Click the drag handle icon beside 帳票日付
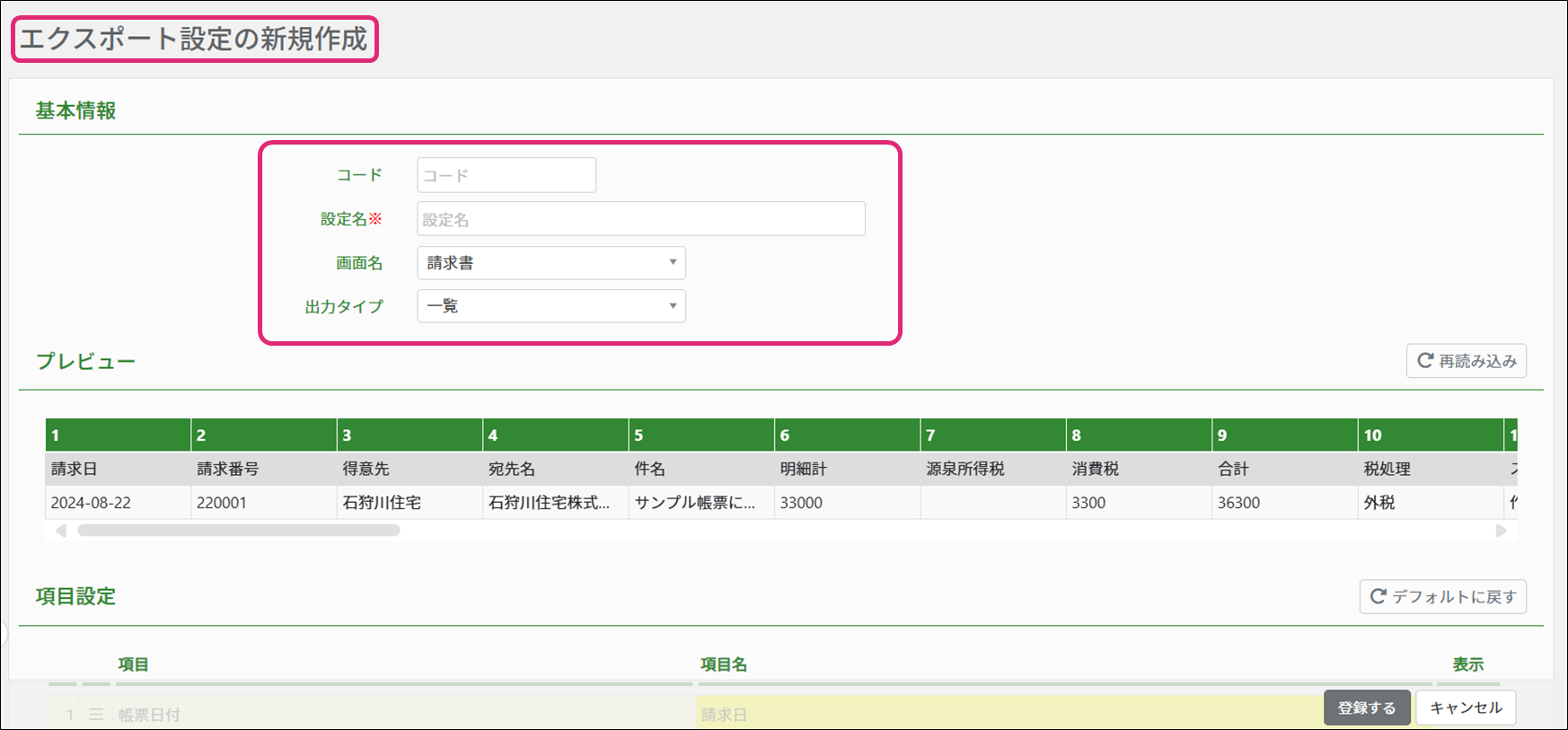This screenshot has height=730, width=1568. click(96, 715)
